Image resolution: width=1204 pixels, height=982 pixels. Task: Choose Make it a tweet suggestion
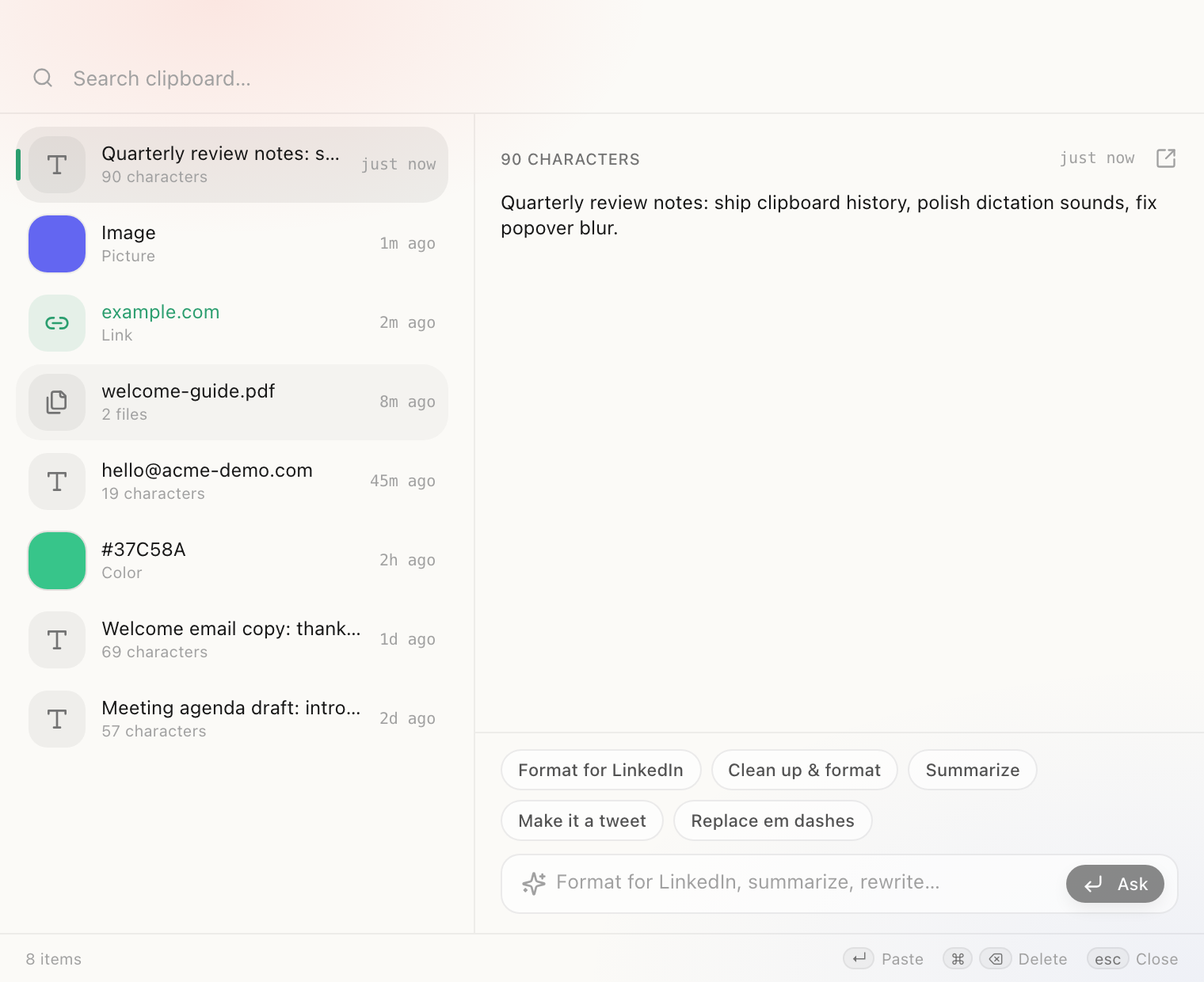click(582, 820)
